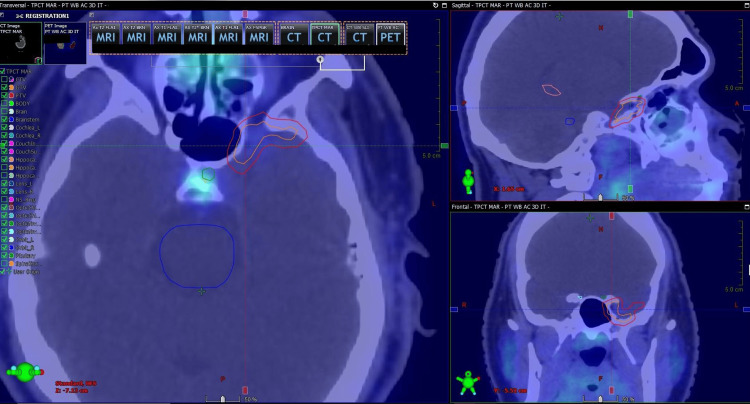
Task: Select the Lens_R structure name
Action: click(24, 192)
